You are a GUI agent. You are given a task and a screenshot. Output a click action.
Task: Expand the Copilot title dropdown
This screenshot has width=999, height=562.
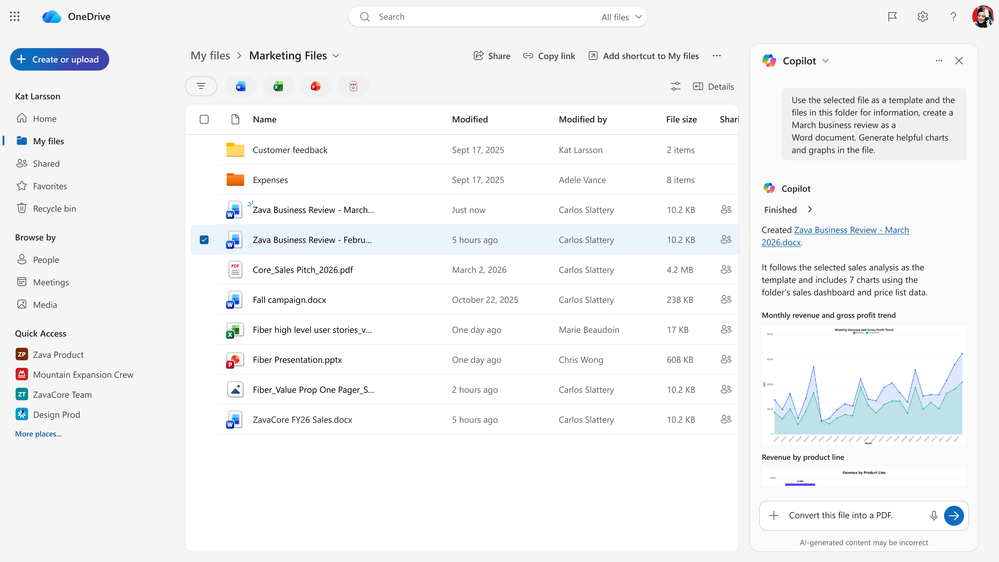[x=826, y=61]
